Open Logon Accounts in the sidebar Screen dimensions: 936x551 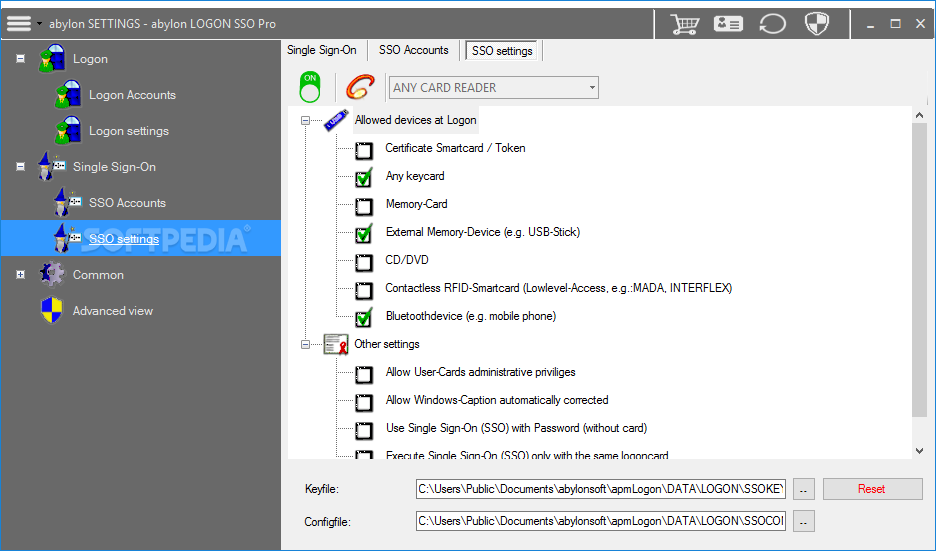[x=133, y=95]
